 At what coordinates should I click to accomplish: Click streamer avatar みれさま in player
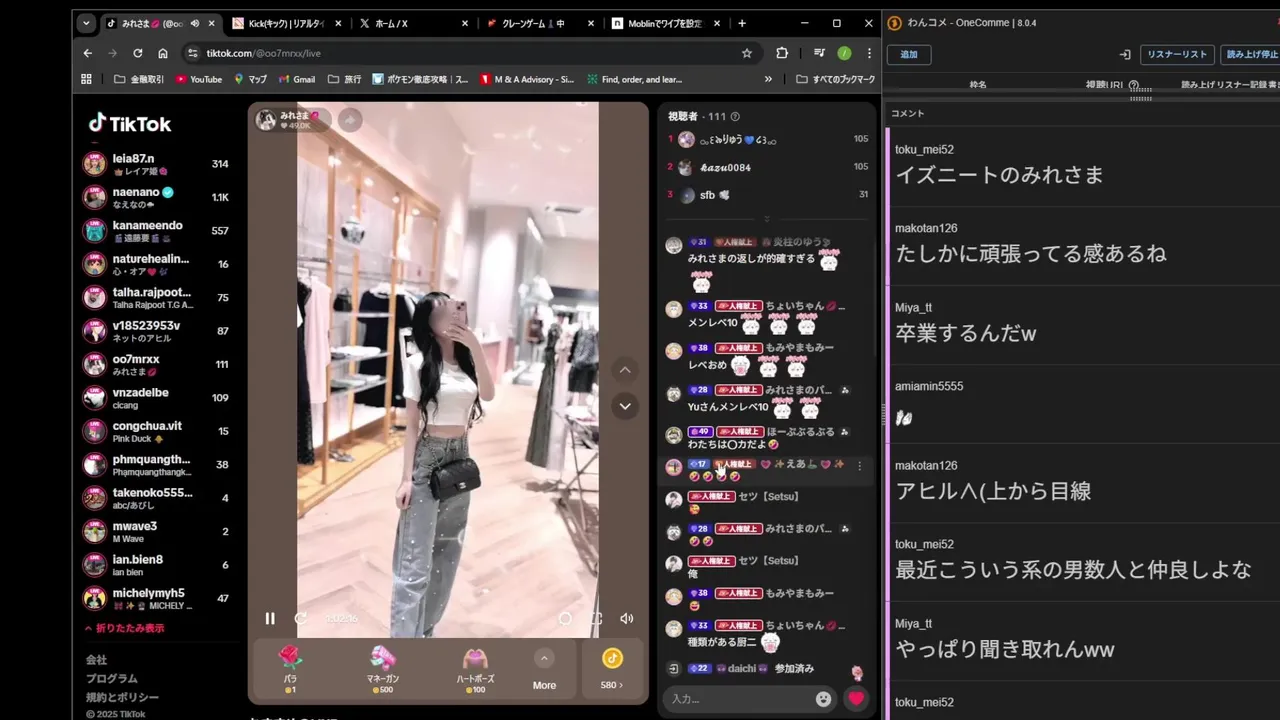pyautogui.click(x=266, y=120)
